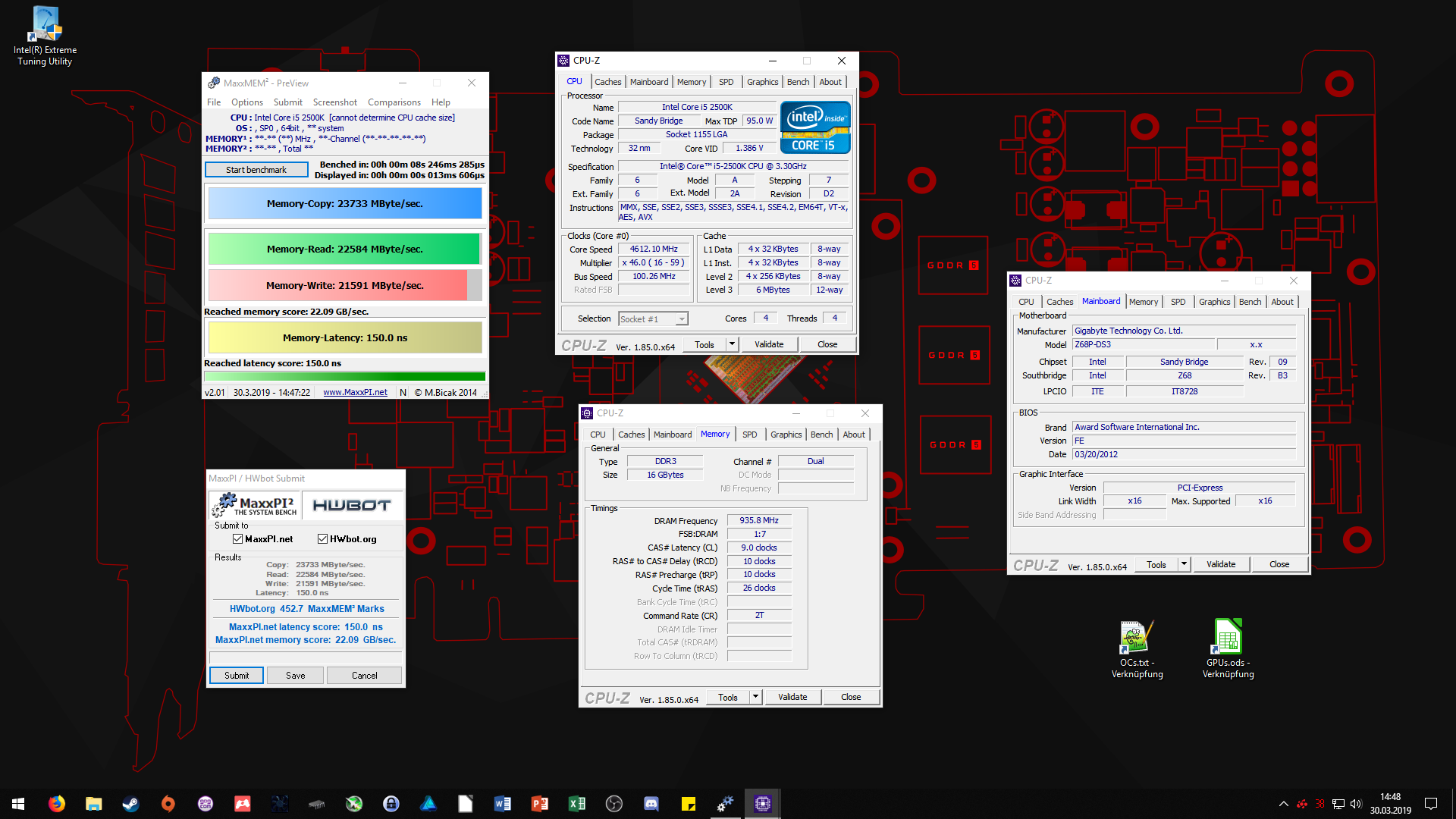Open the GPUs.ods desktop shortcut

point(1228,649)
